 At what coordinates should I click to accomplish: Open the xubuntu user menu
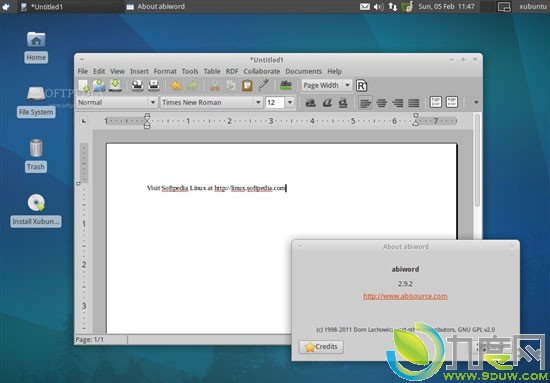click(533, 6)
